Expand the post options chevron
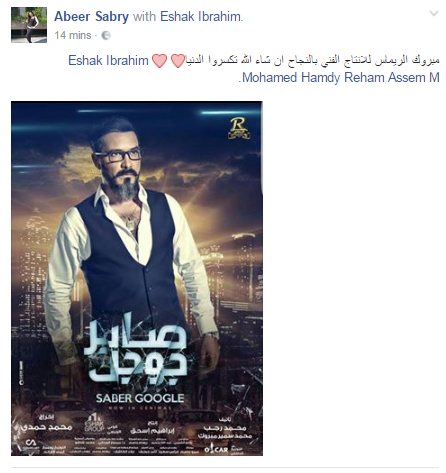The image size is (446, 473). (434, 14)
